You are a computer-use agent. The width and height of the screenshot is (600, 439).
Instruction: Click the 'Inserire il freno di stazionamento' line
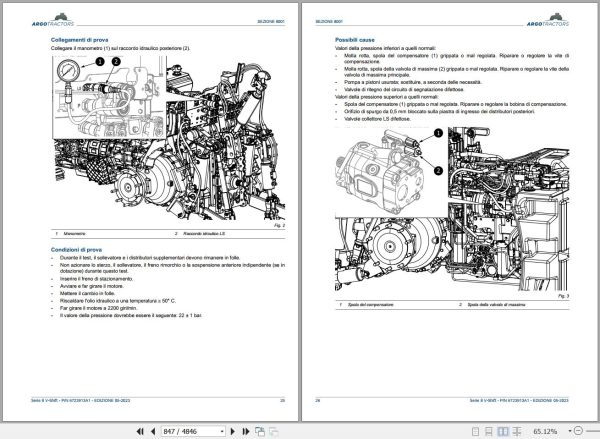click(x=96, y=279)
